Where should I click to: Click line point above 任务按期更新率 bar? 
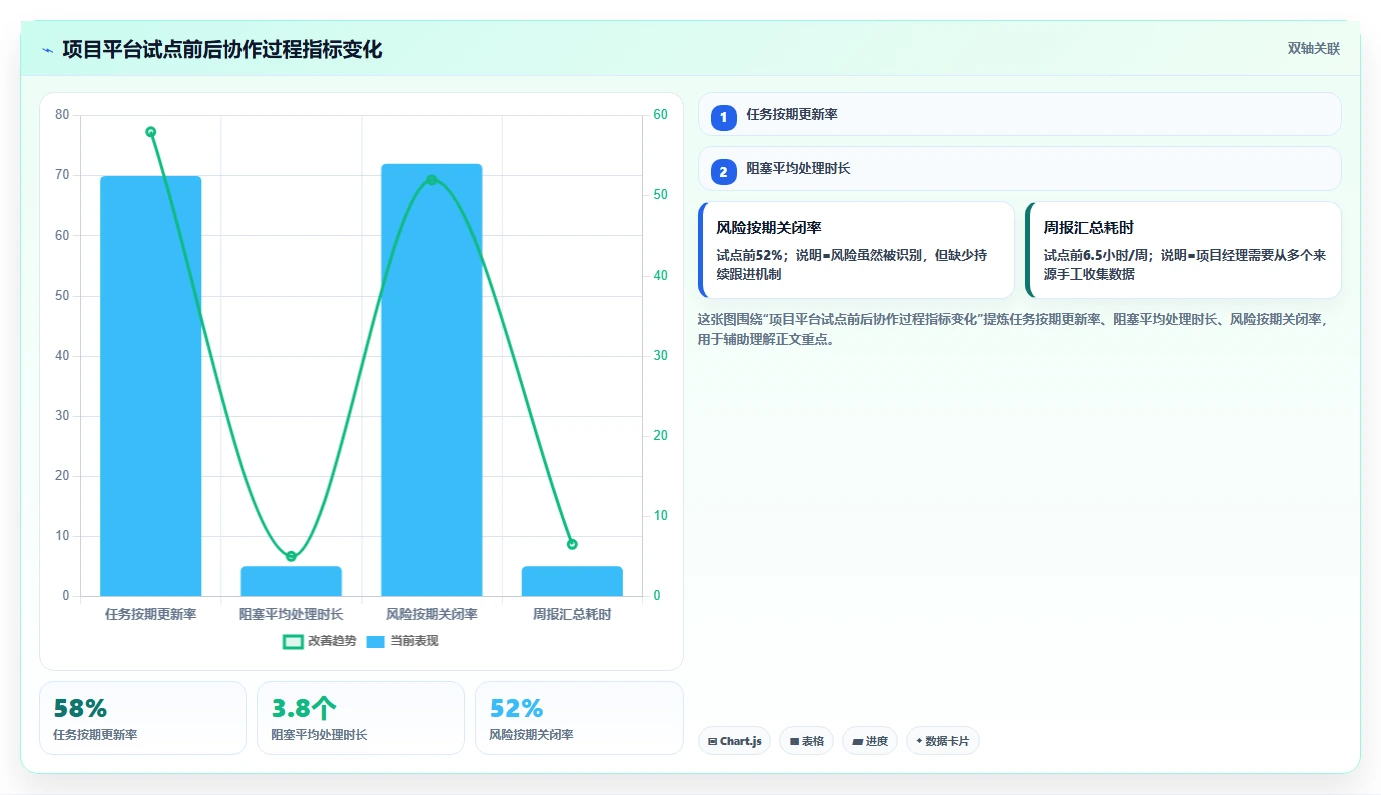pyautogui.click(x=151, y=132)
